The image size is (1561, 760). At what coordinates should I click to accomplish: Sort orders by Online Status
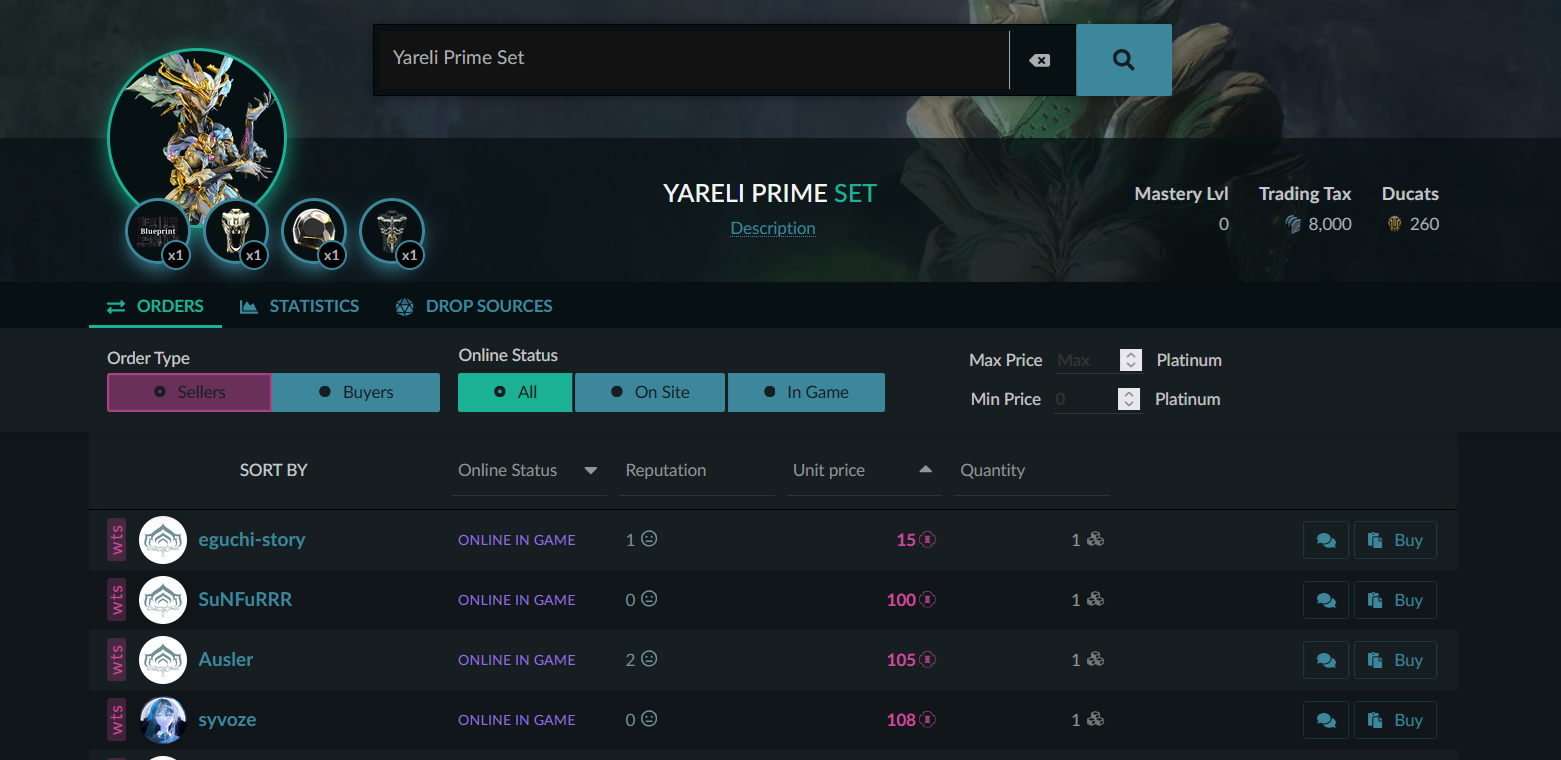528,470
